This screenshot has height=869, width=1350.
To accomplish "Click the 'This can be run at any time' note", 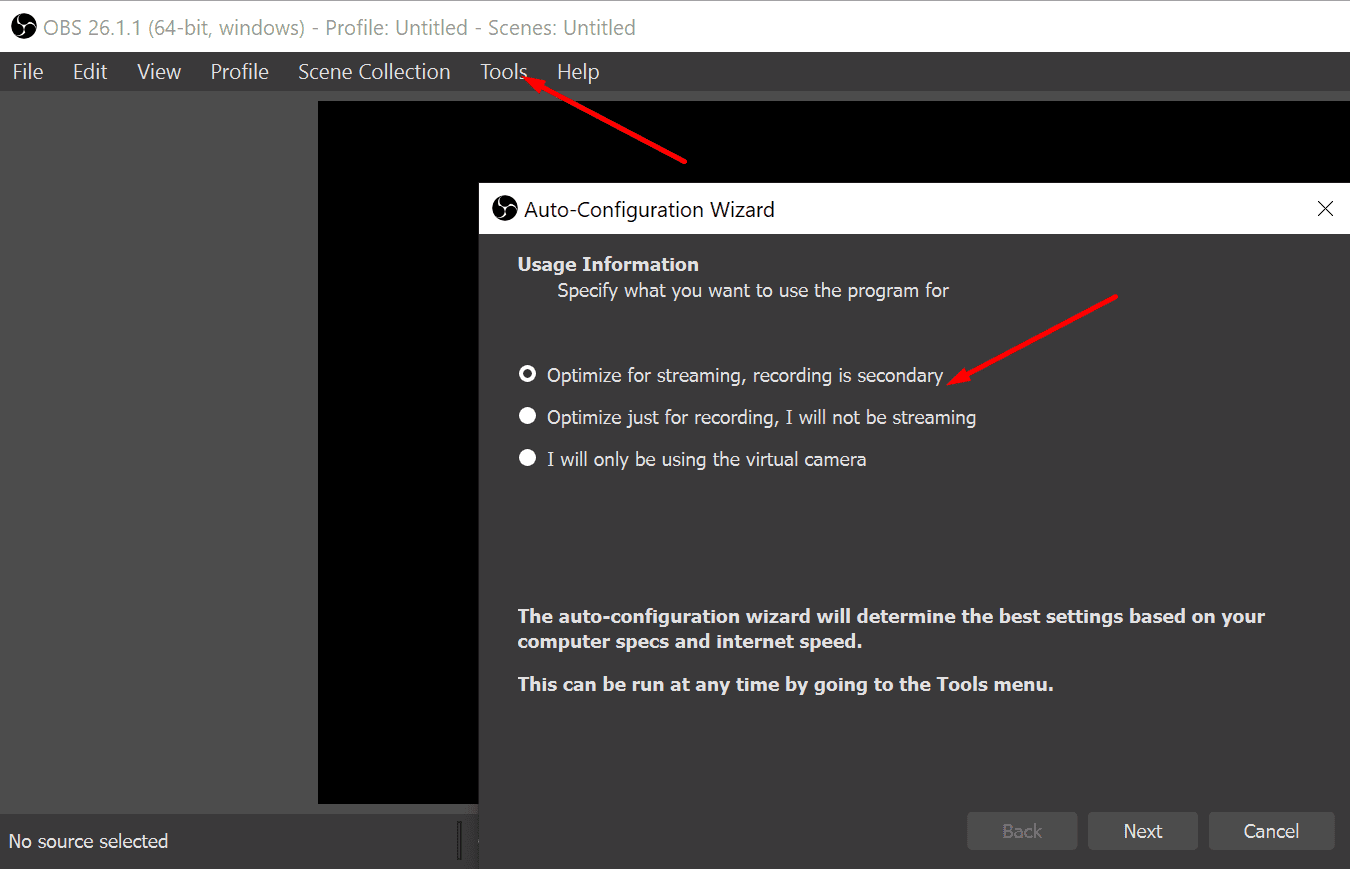I will tap(785, 685).
